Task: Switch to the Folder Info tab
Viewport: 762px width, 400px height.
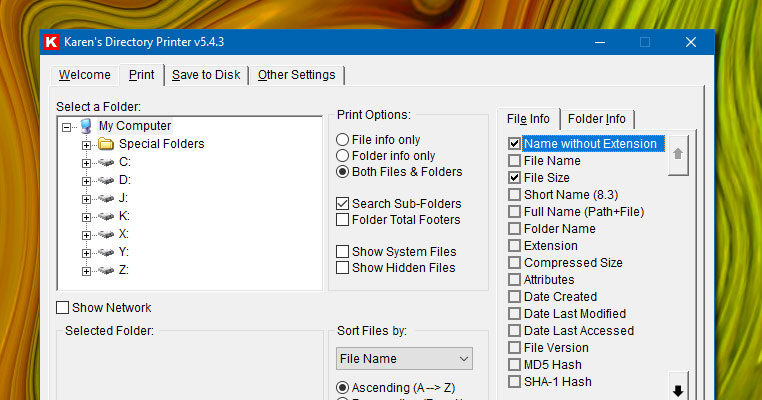Action: pyautogui.click(x=597, y=120)
